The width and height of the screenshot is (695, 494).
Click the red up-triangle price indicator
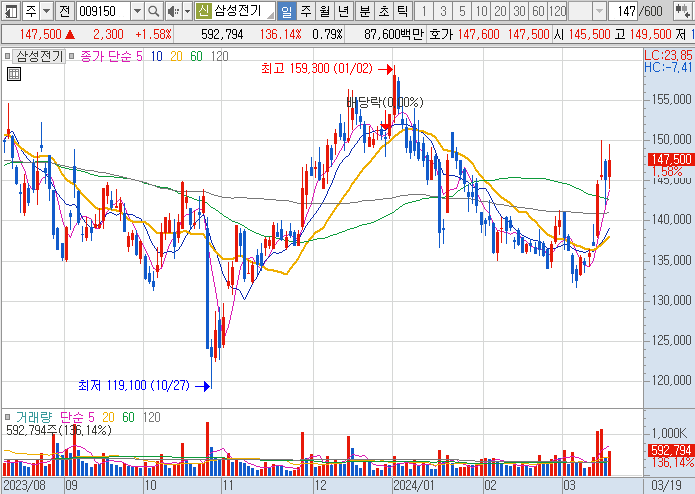click(x=70, y=34)
